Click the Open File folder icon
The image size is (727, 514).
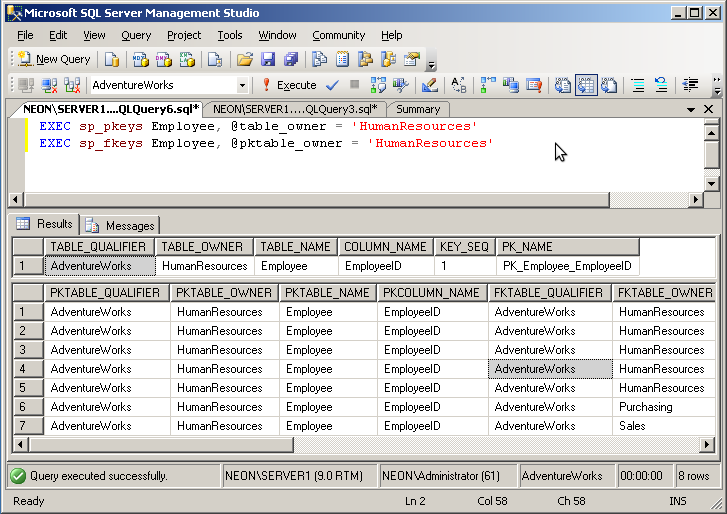[245, 59]
